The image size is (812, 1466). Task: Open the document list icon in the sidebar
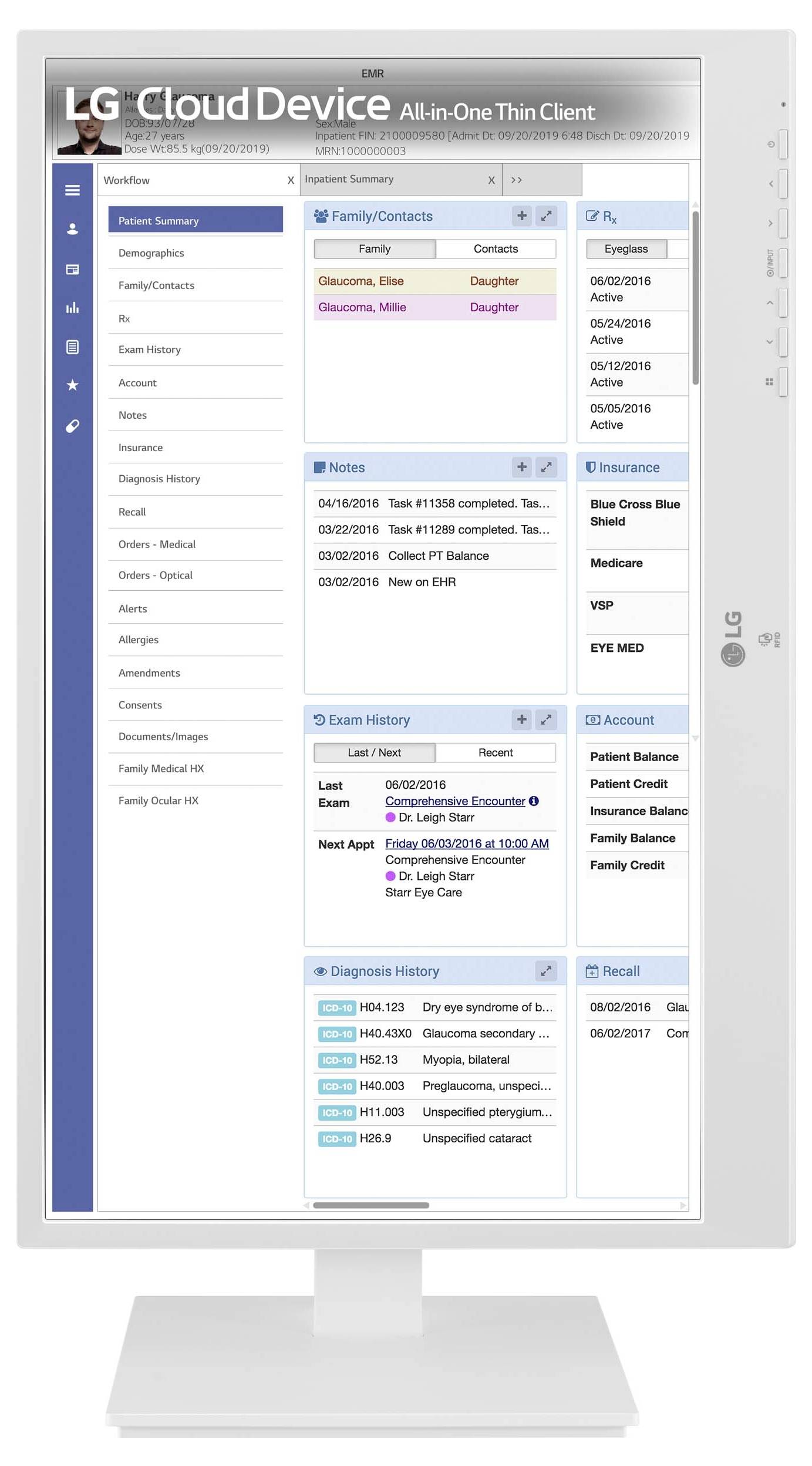(72, 347)
